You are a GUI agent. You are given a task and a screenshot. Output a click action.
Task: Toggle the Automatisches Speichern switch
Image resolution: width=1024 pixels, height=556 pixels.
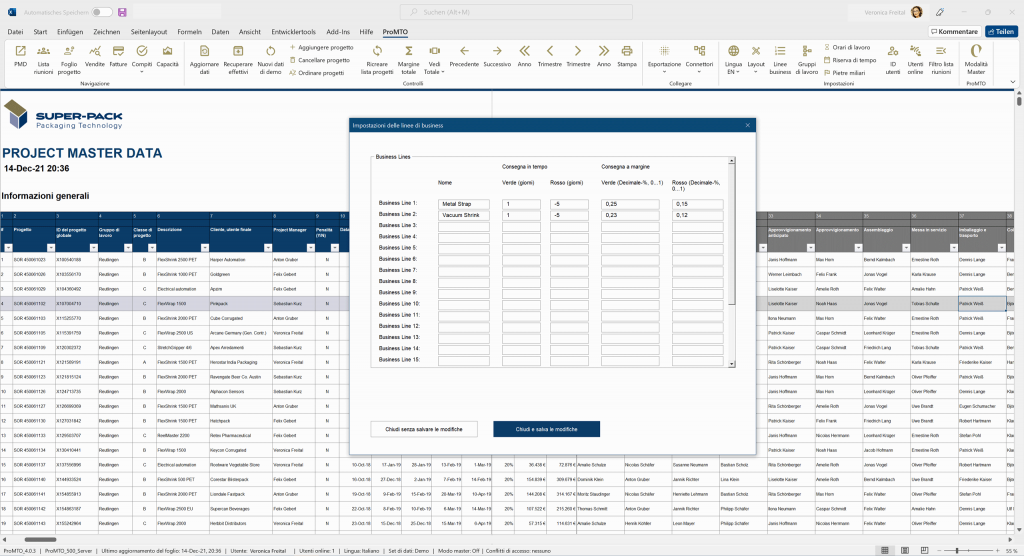pyautogui.click(x=101, y=12)
